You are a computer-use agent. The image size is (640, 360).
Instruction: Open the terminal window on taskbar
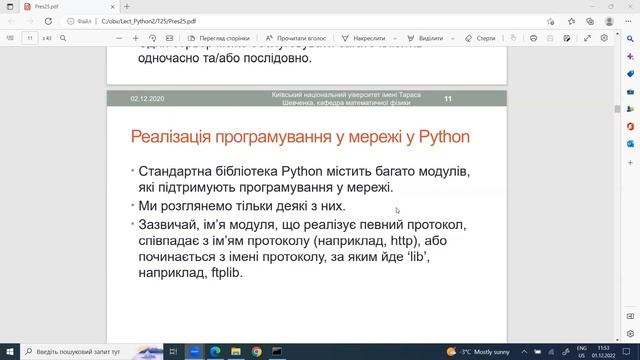click(x=277, y=351)
